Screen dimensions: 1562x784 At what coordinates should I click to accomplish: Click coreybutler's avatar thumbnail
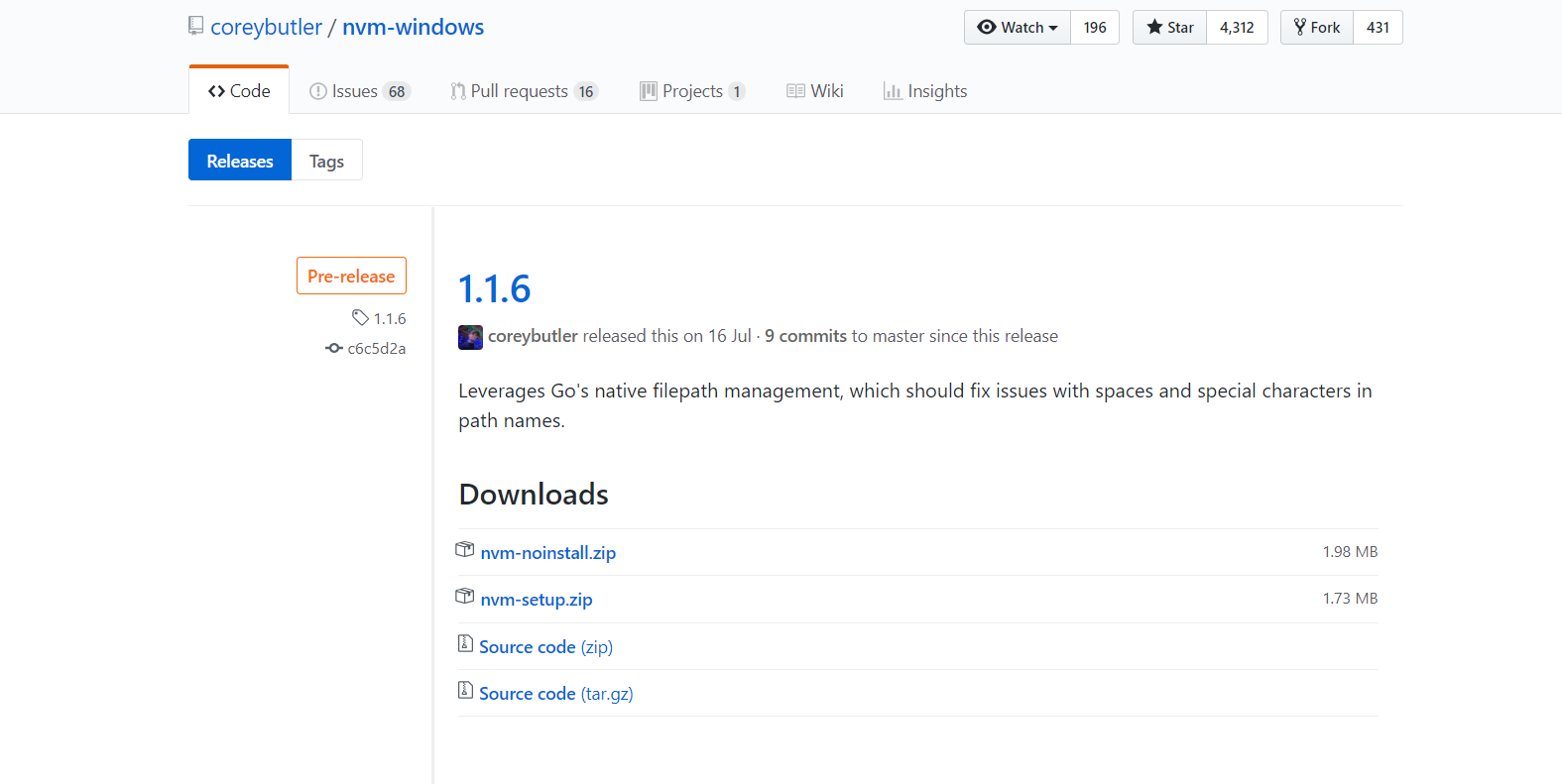470,337
